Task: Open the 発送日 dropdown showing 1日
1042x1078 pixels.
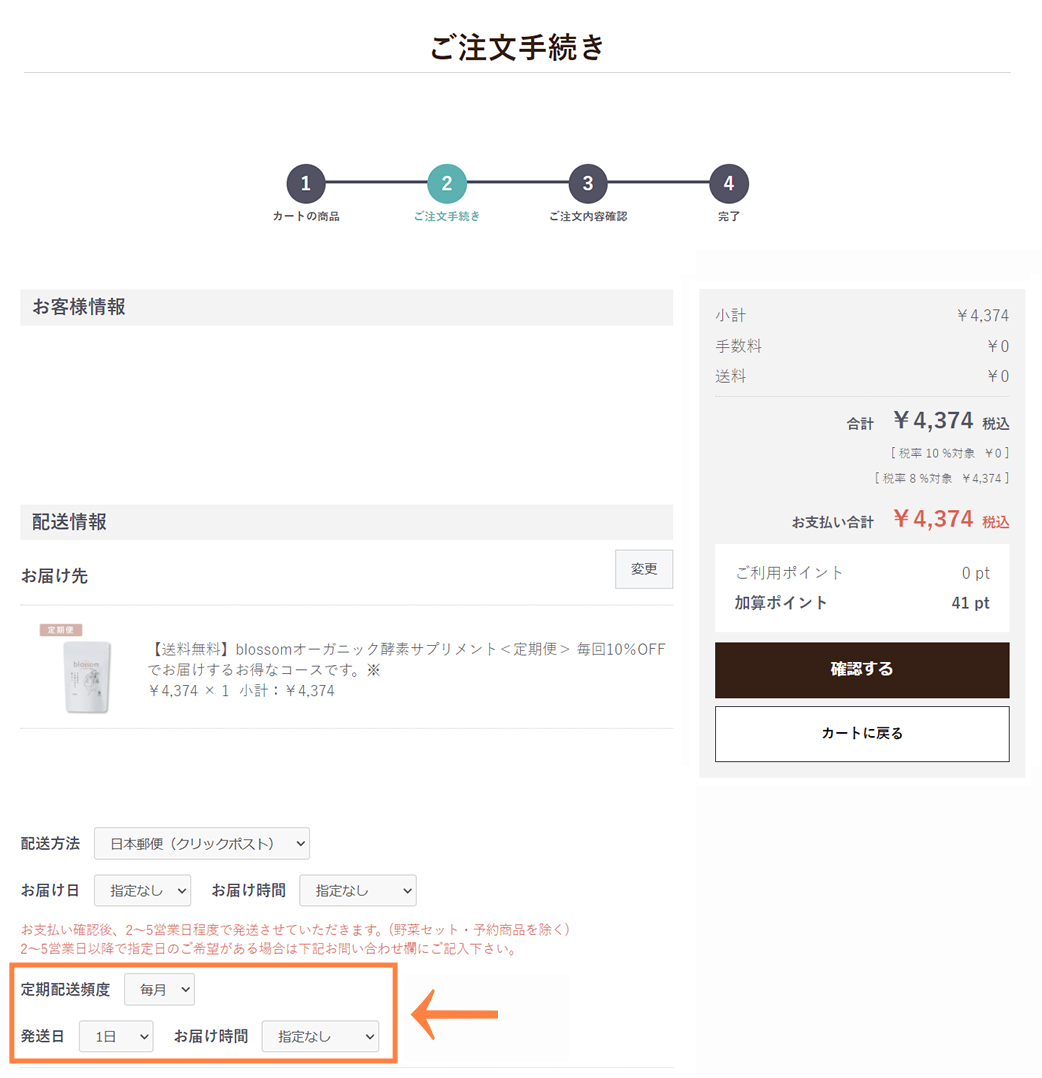Action: pyautogui.click(x=116, y=1036)
